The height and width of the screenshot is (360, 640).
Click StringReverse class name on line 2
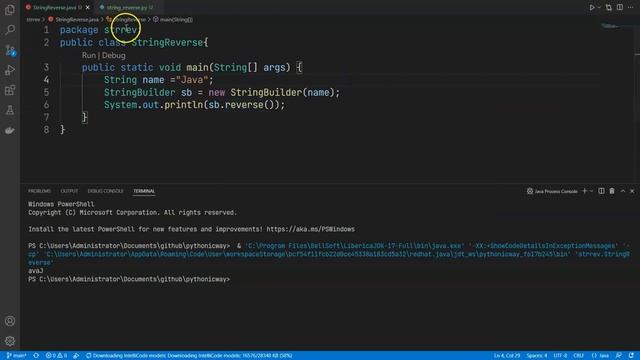(167, 42)
